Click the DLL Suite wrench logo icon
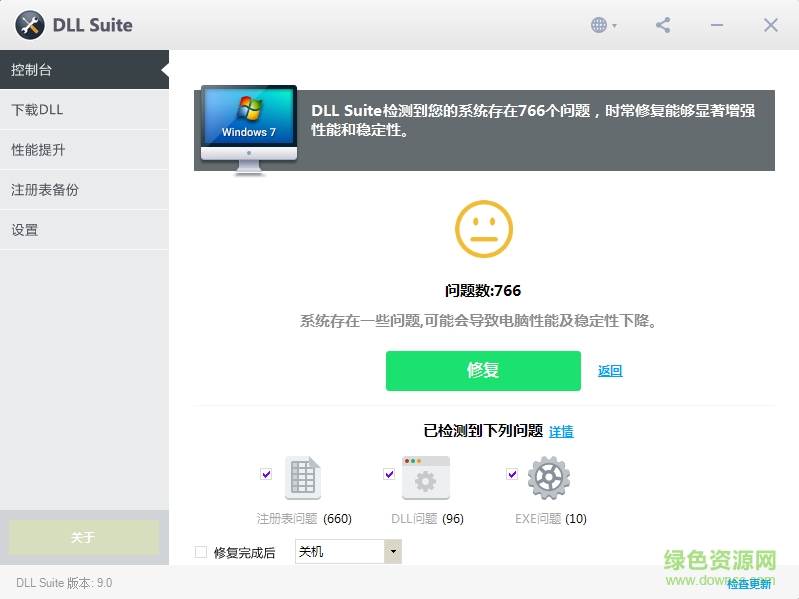 click(x=30, y=25)
